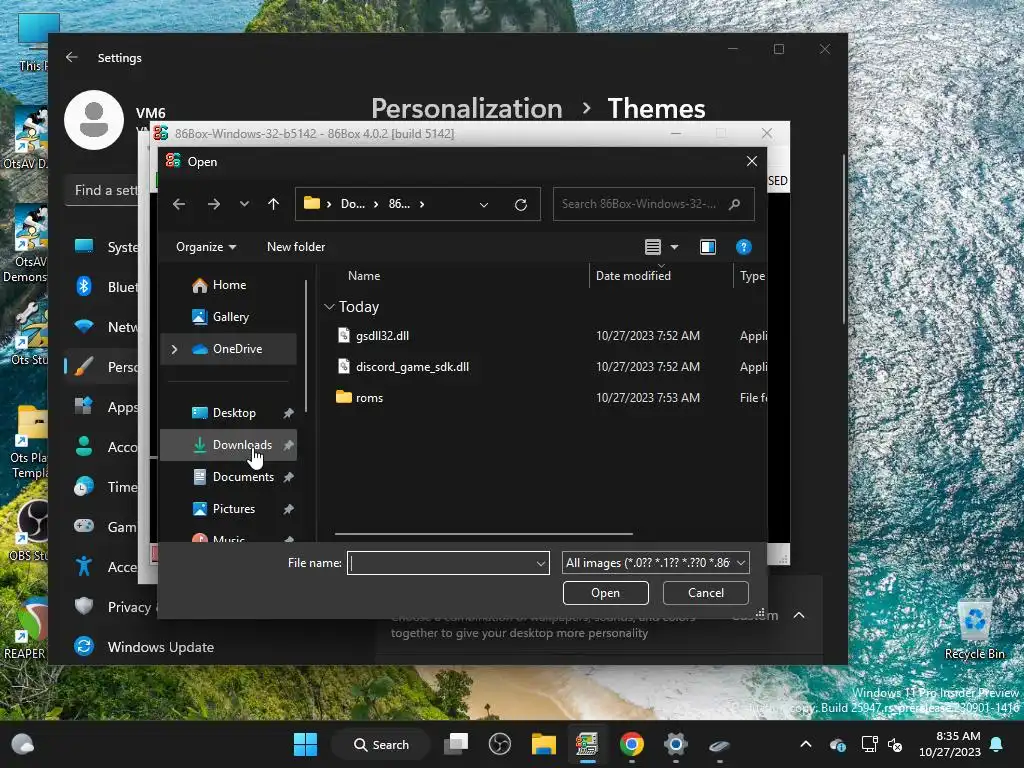Screen dimensions: 1024x768
Task: Open notifications bell icon
Action: (997, 744)
